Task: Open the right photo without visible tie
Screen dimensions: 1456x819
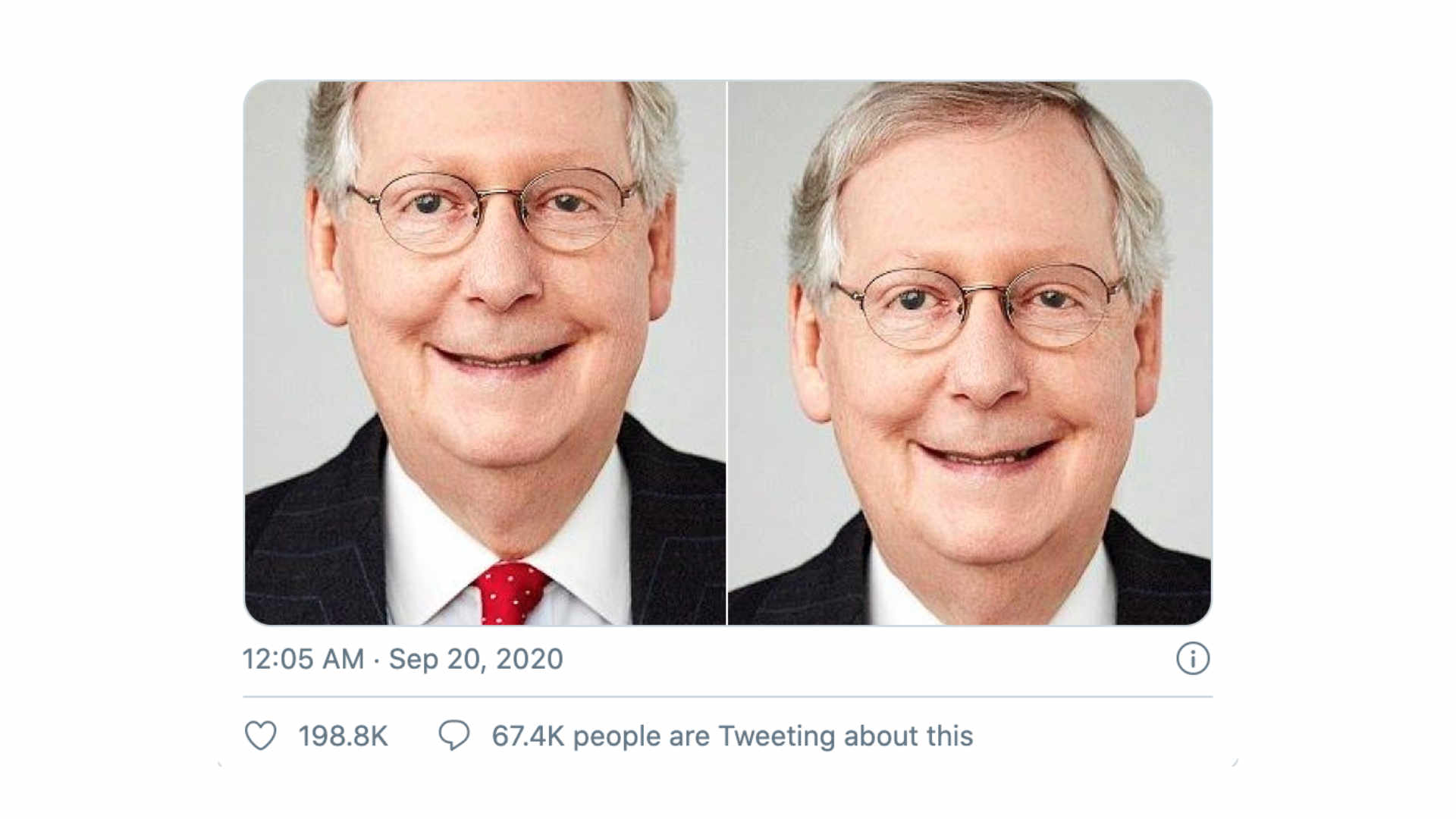Action: tap(970, 353)
